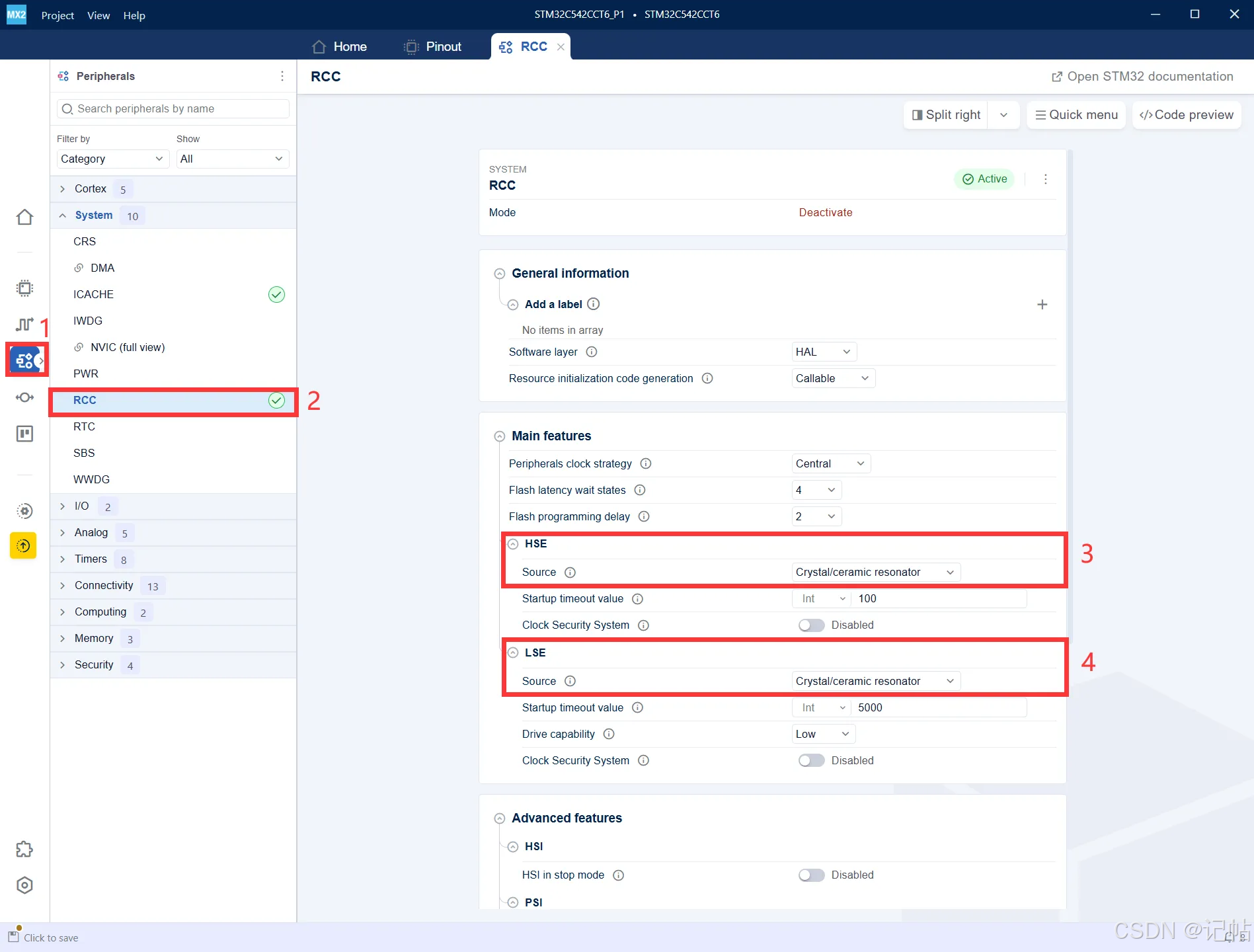Click the Search peripherals by name field
This screenshot has height=952, width=1254.
(173, 109)
